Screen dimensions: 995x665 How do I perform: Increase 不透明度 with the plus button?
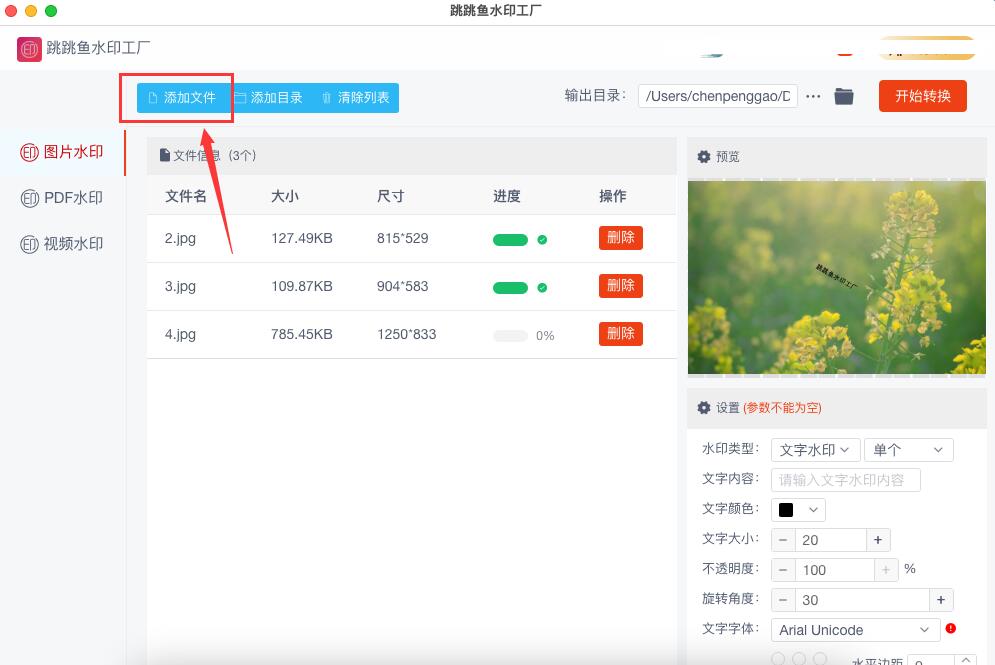886,570
